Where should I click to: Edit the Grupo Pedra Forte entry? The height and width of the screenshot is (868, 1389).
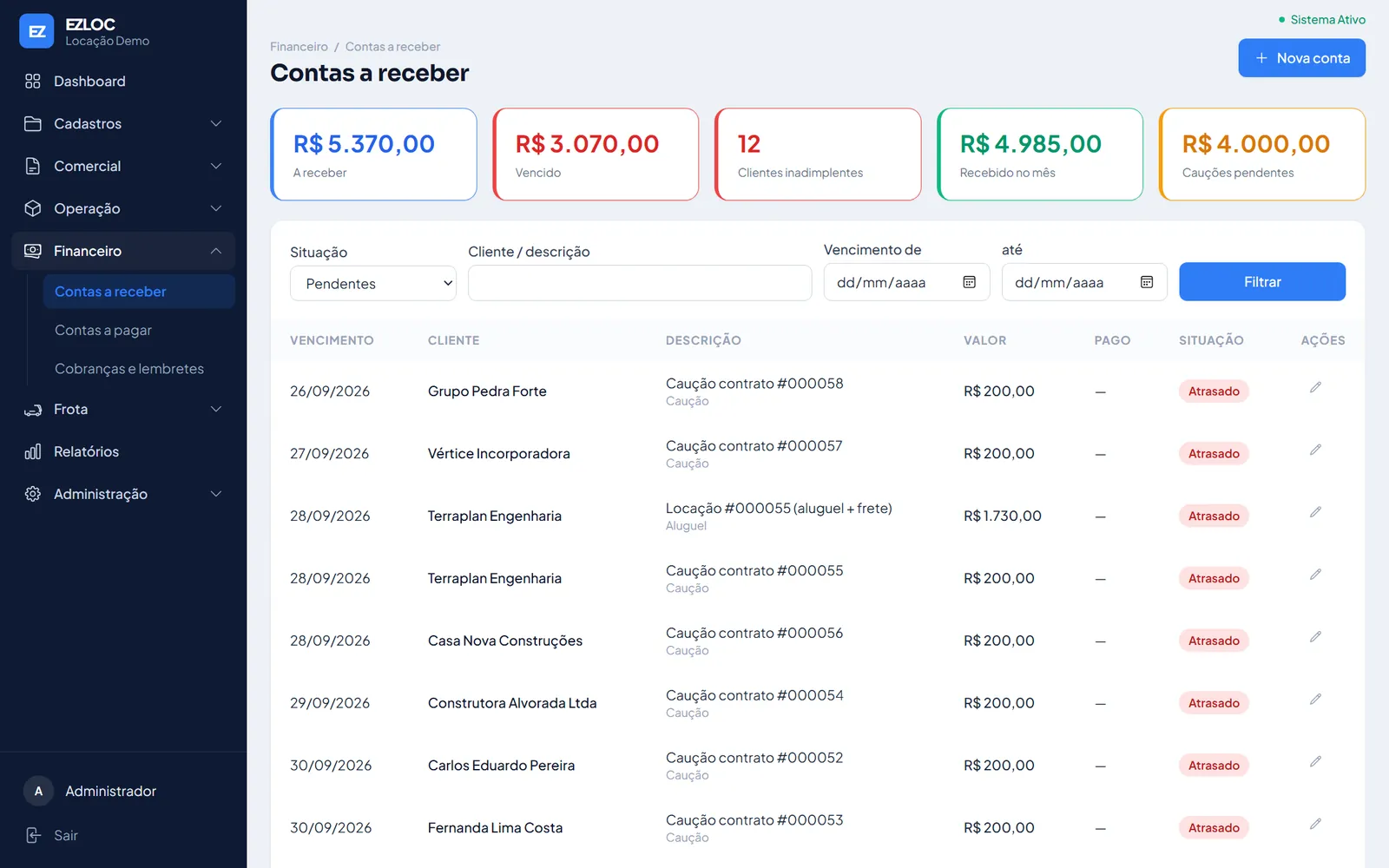tap(1315, 387)
